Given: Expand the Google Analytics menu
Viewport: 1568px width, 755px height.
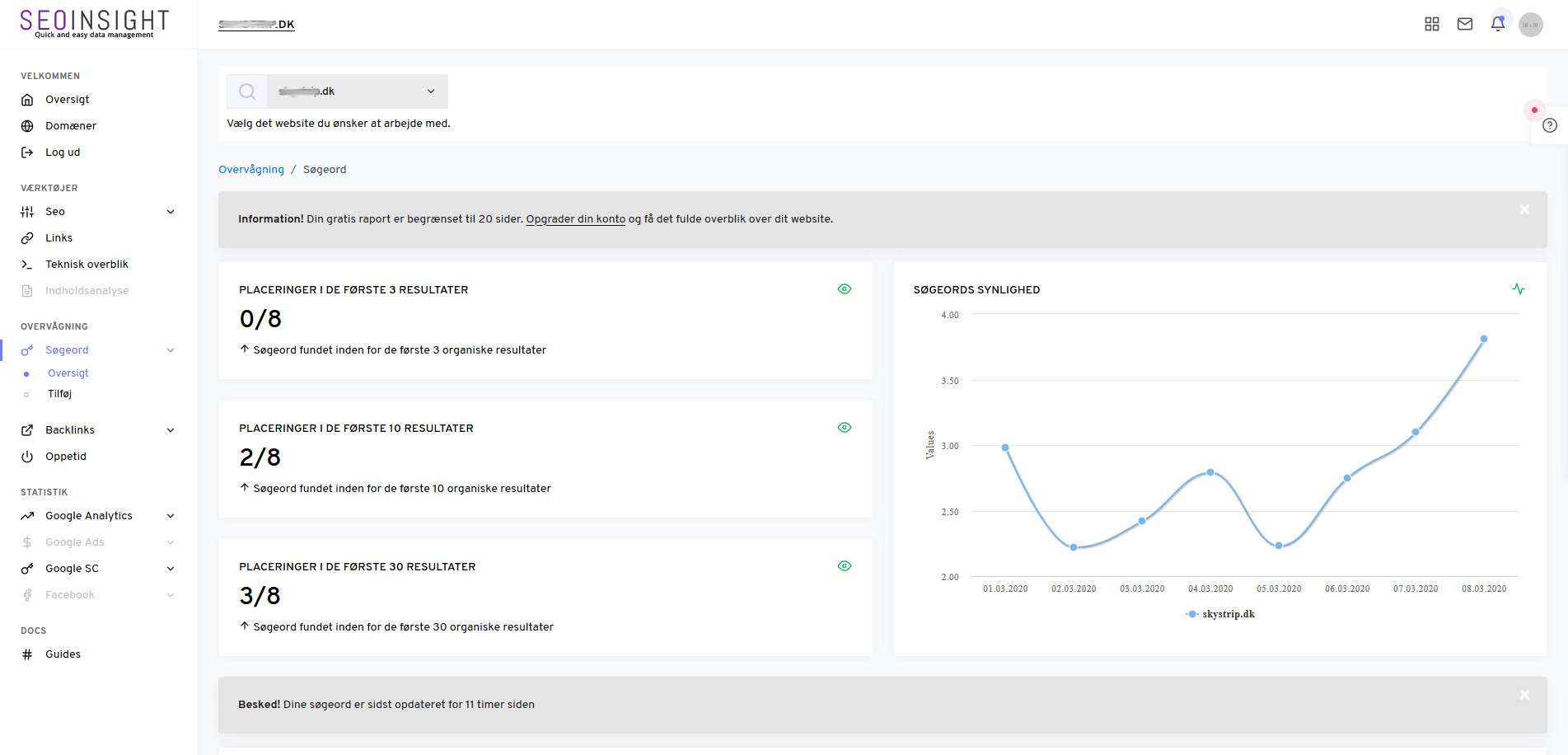Looking at the screenshot, I should [x=89, y=515].
